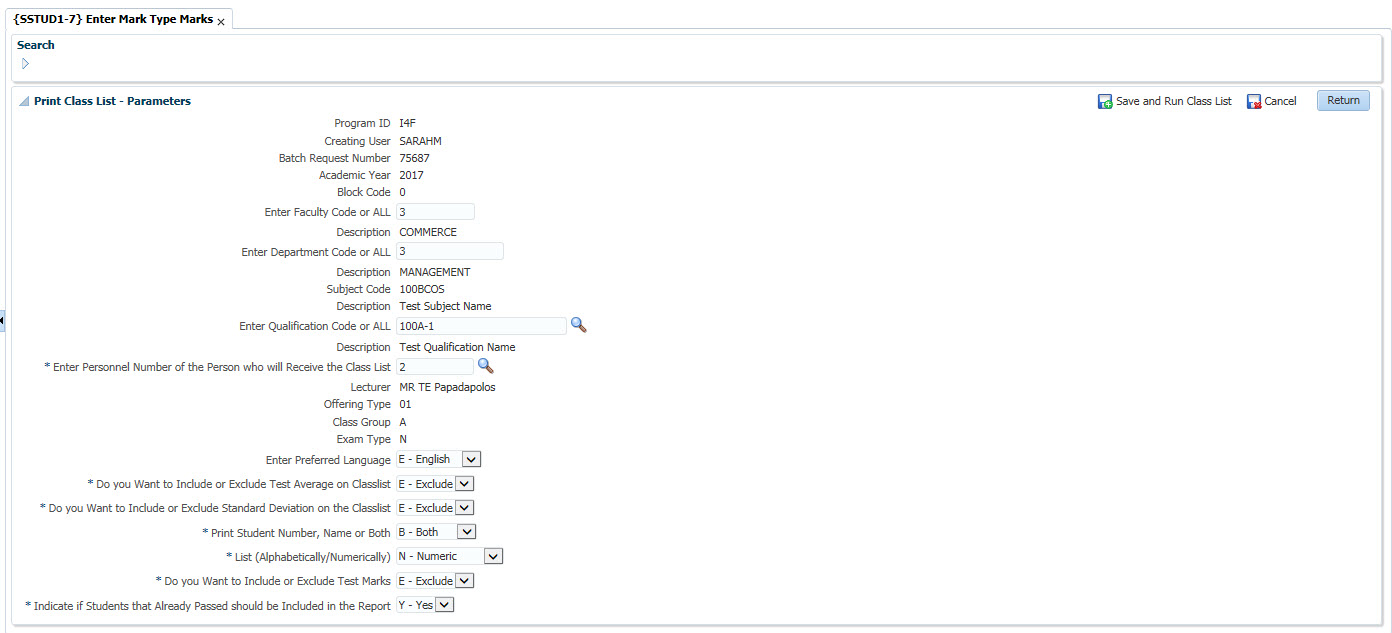Click the Faculty Code input field
The height and width of the screenshot is (633, 1392).
(x=434, y=211)
